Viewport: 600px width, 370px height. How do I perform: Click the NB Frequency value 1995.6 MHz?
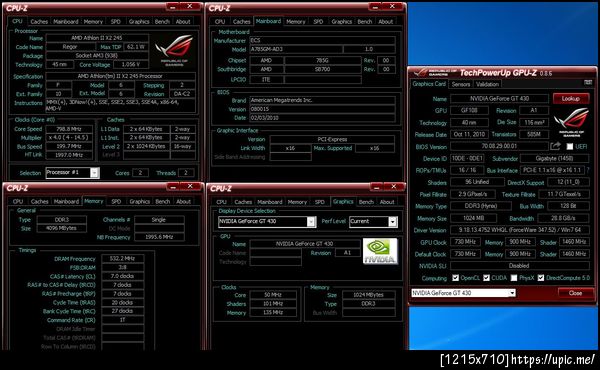tap(159, 237)
